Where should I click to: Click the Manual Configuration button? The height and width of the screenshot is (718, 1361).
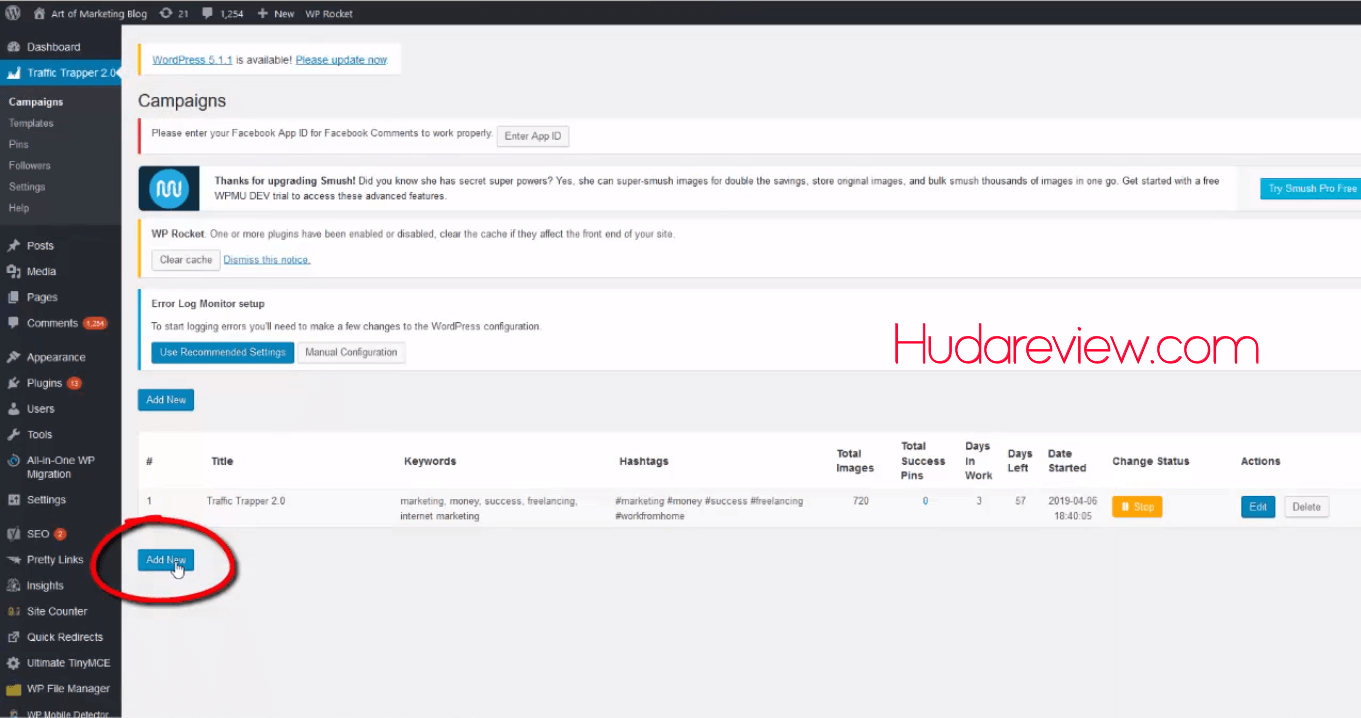pos(351,352)
